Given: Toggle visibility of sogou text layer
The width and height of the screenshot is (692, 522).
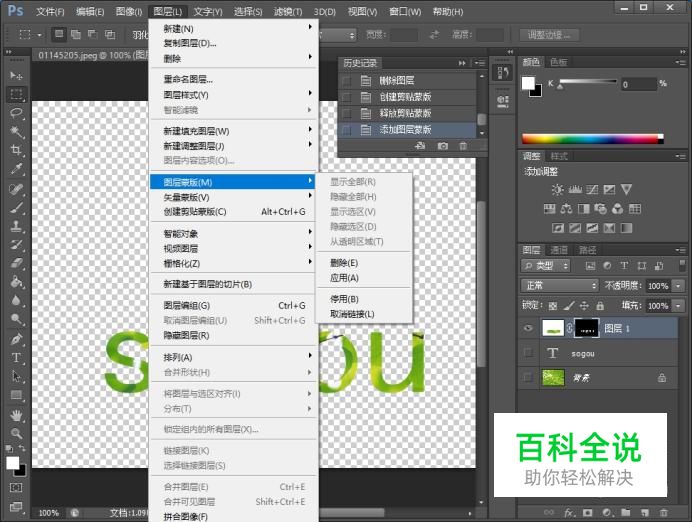Looking at the screenshot, I should pyautogui.click(x=528, y=353).
